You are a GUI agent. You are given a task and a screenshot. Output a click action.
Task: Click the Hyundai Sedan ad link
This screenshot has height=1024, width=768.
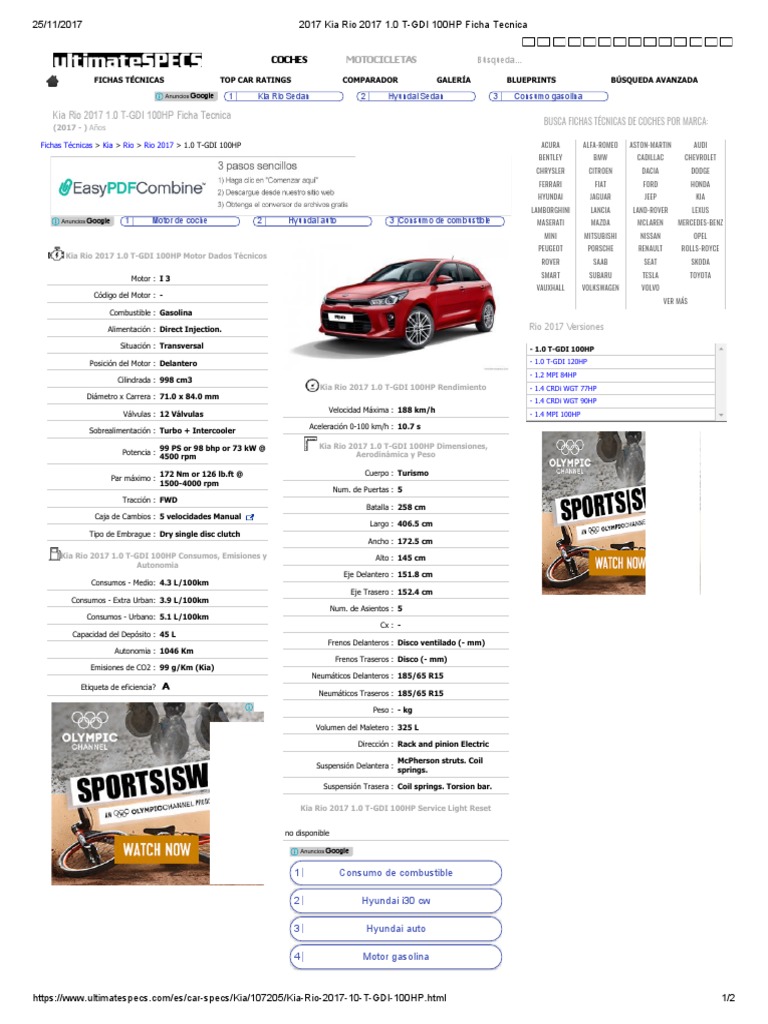point(415,97)
